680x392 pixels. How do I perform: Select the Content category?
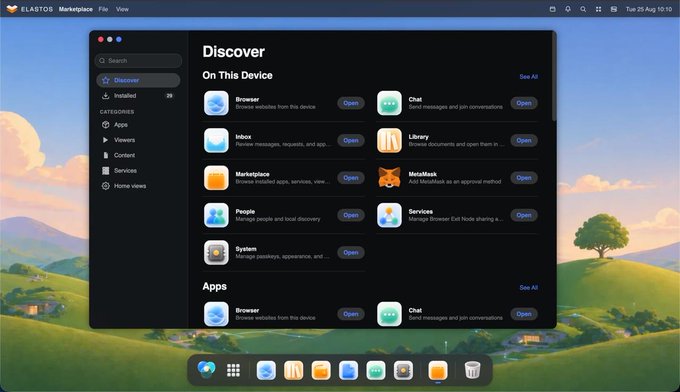pyautogui.click(x=138, y=155)
